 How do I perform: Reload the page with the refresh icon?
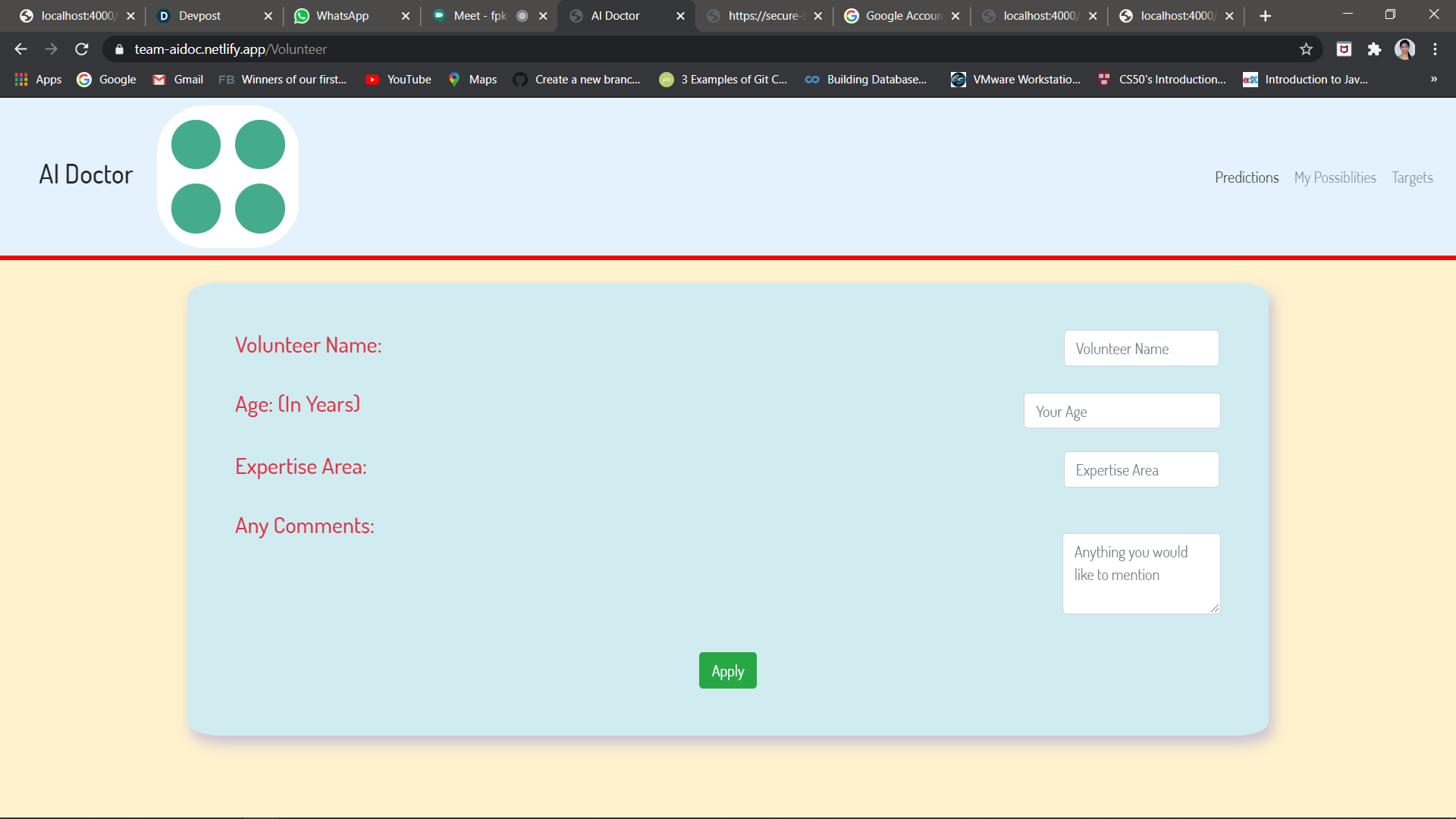coord(82,49)
